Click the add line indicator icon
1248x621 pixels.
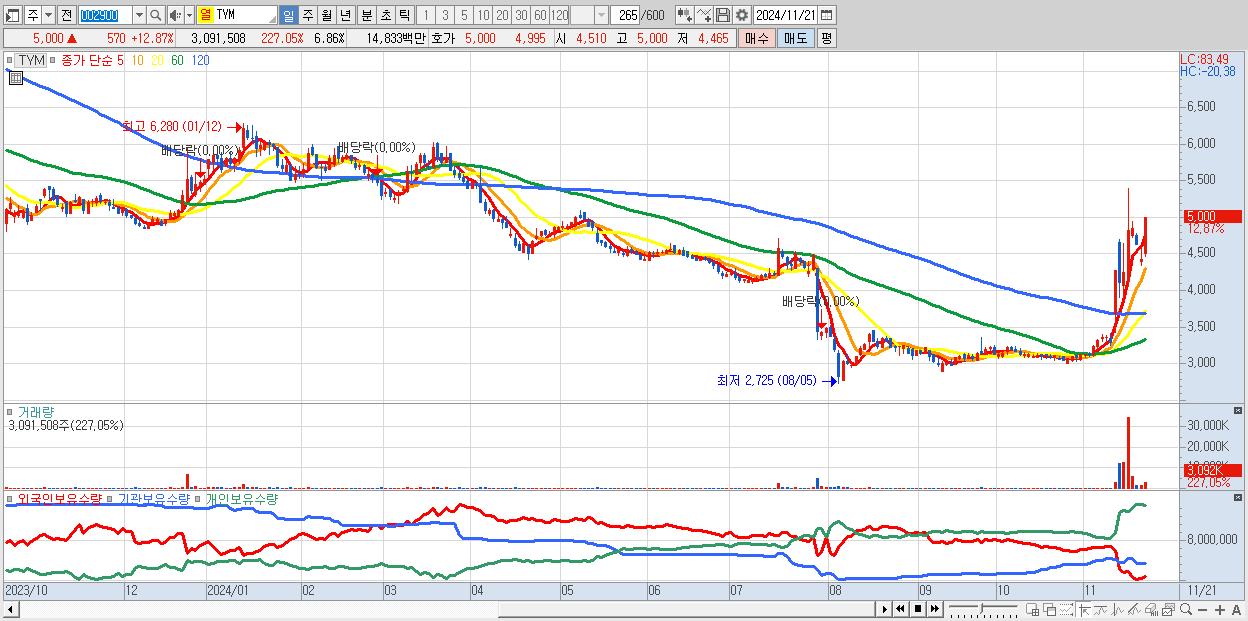(x=703, y=15)
